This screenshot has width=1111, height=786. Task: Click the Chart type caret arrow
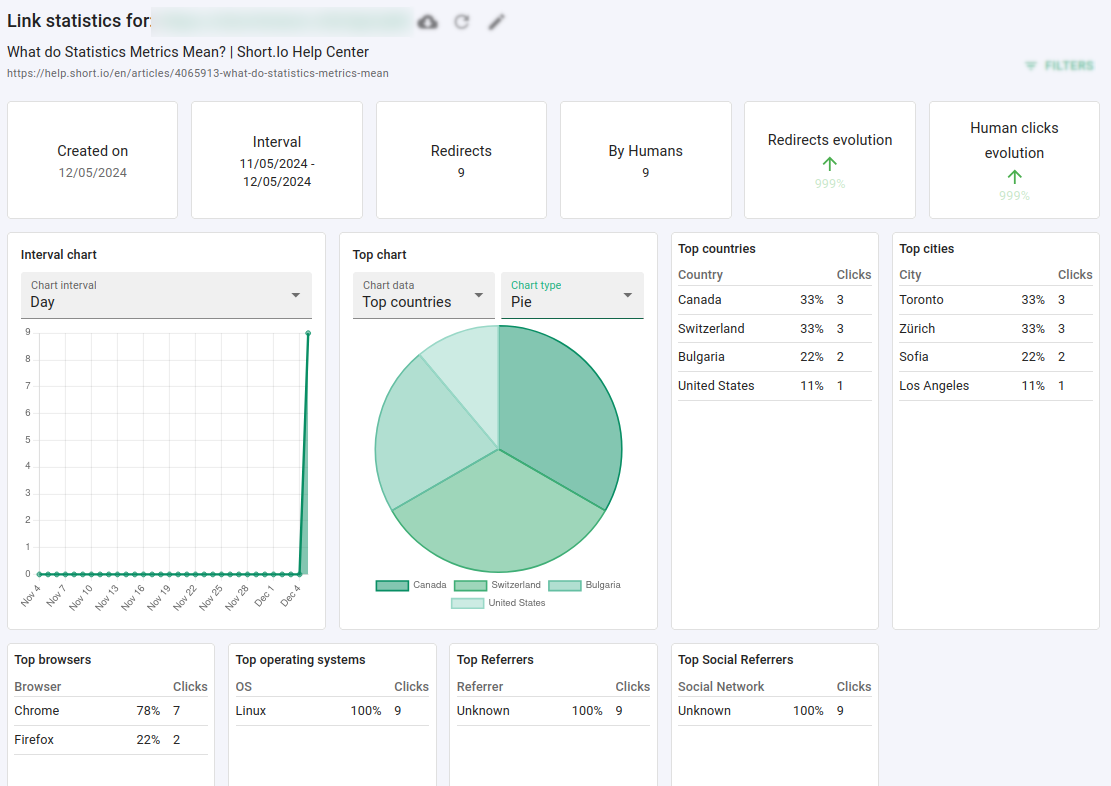[x=628, y=295]
